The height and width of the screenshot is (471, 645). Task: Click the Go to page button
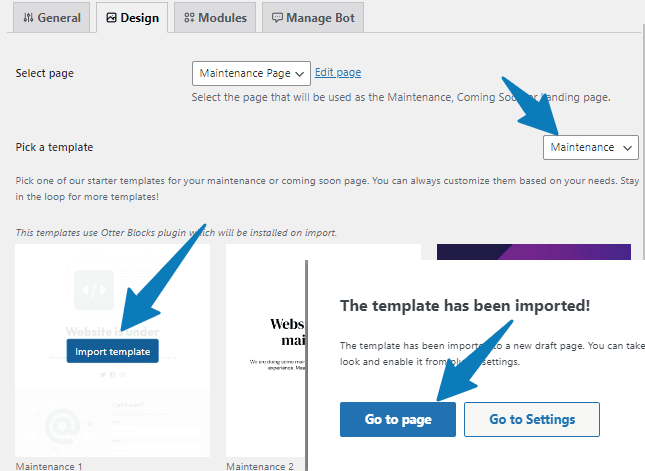[398, 420]
